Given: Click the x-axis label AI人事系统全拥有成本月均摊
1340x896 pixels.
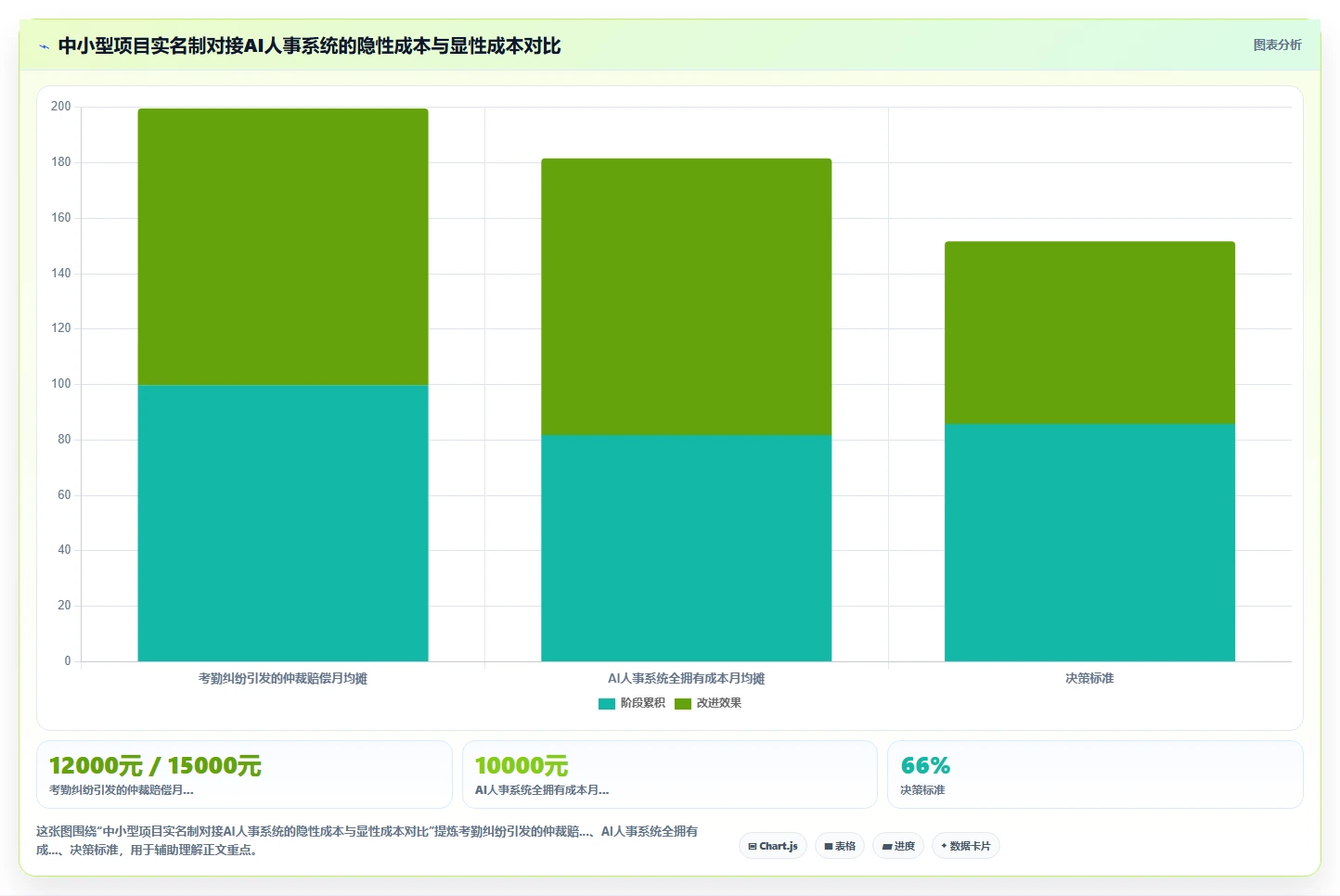Looking at the screenshot, I should pyautogui.click(x=687, y=679).
